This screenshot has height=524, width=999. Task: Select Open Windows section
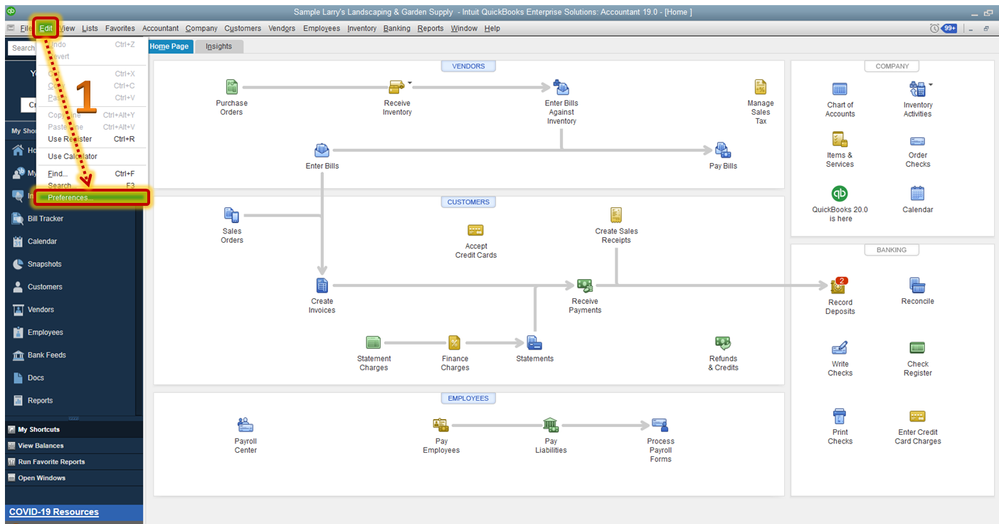tap(74, 478)
